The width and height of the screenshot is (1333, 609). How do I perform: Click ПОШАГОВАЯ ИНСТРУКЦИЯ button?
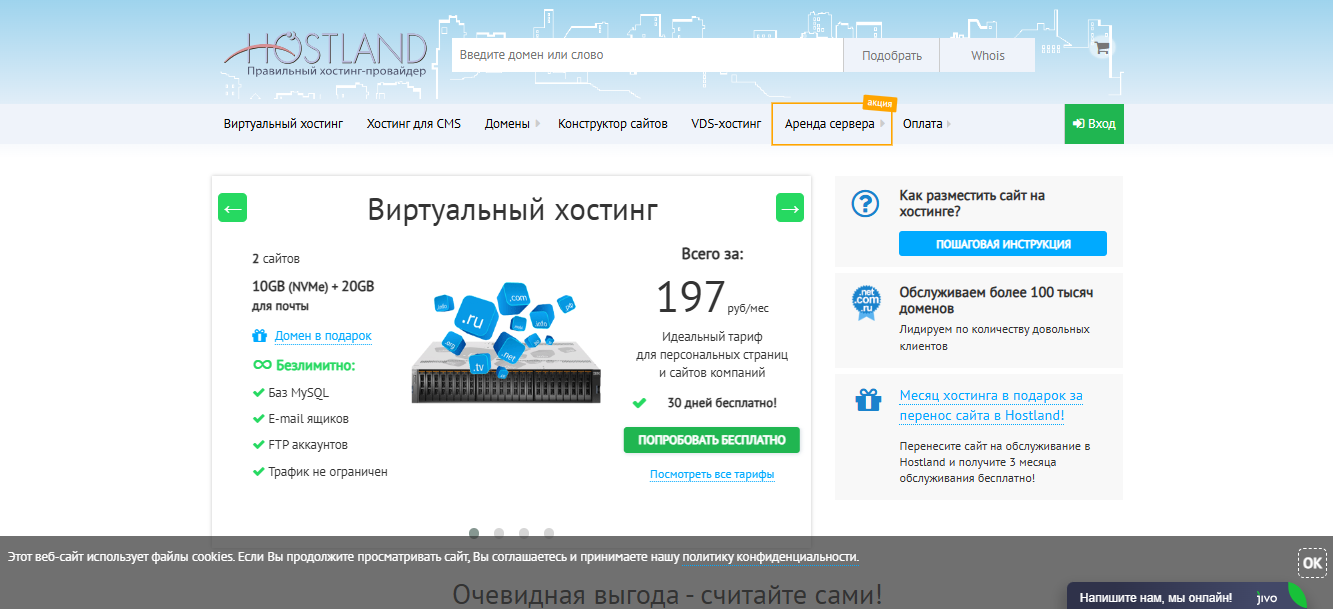[x=1003, y=244]
